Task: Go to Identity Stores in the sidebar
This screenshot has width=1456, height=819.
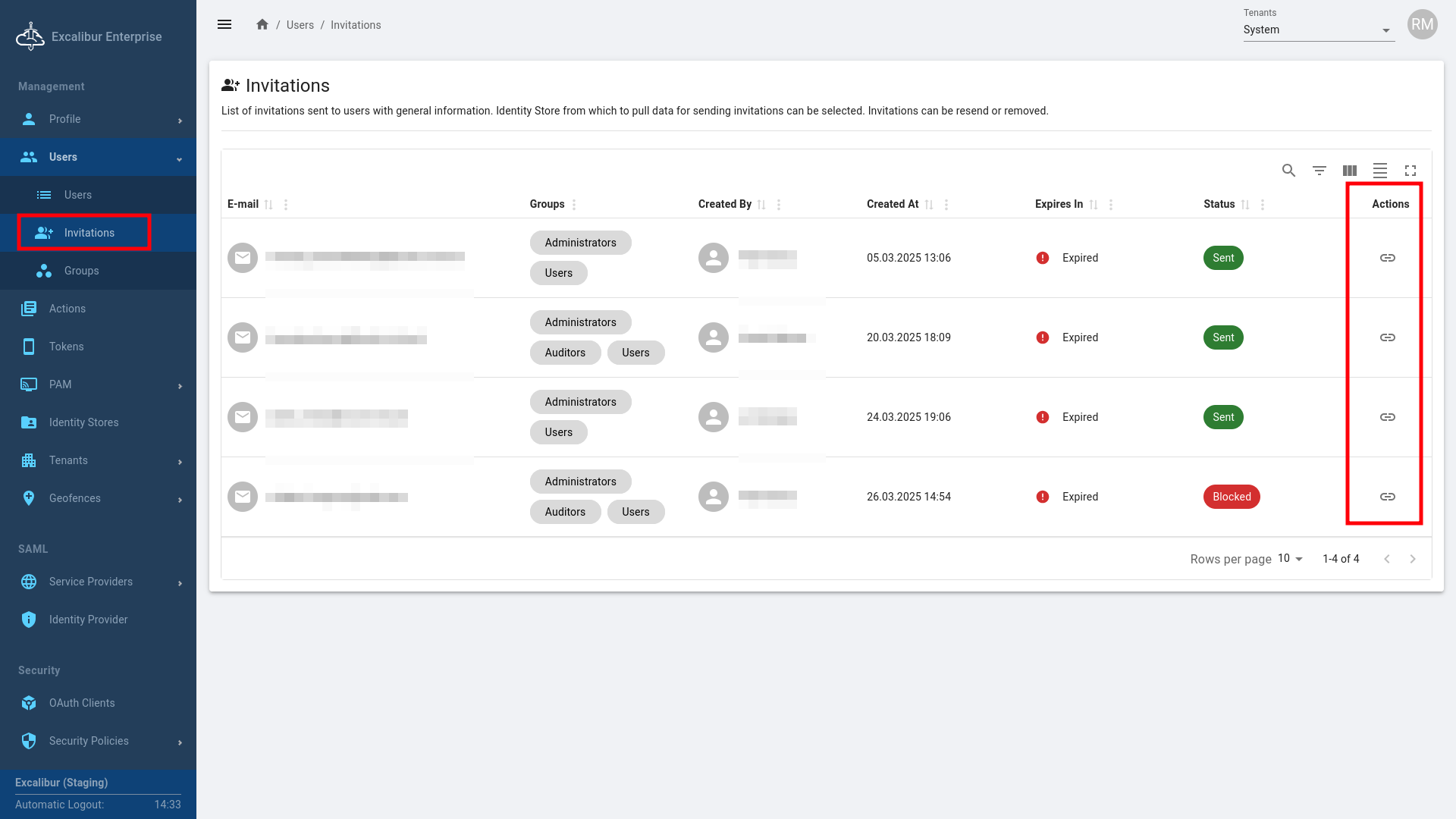Action: 83,422
